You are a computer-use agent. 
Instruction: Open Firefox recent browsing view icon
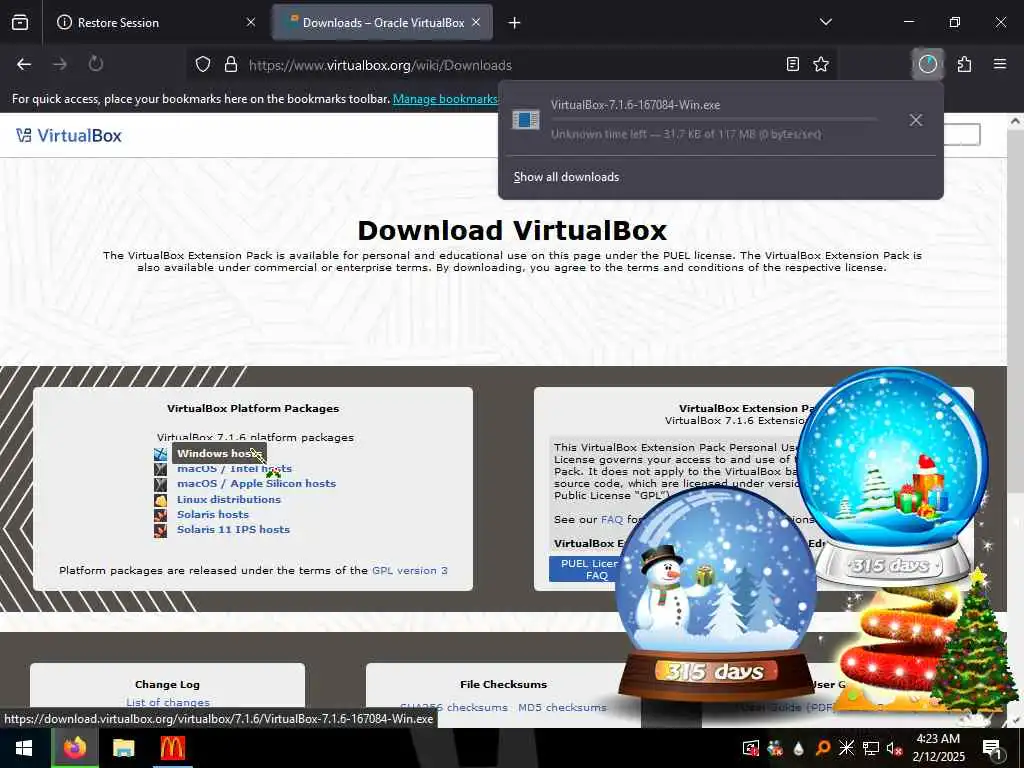[x=20, y=23]
